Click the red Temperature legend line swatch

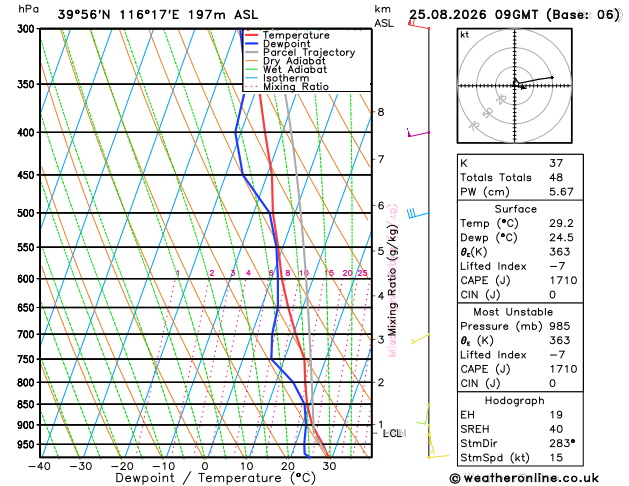tap(252, 35)
